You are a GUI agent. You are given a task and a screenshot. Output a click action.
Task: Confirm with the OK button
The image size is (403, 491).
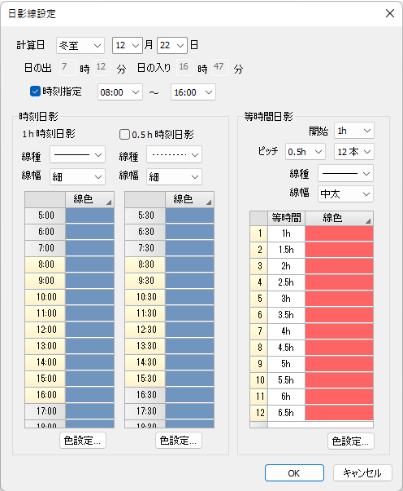[x=294, y=473]
